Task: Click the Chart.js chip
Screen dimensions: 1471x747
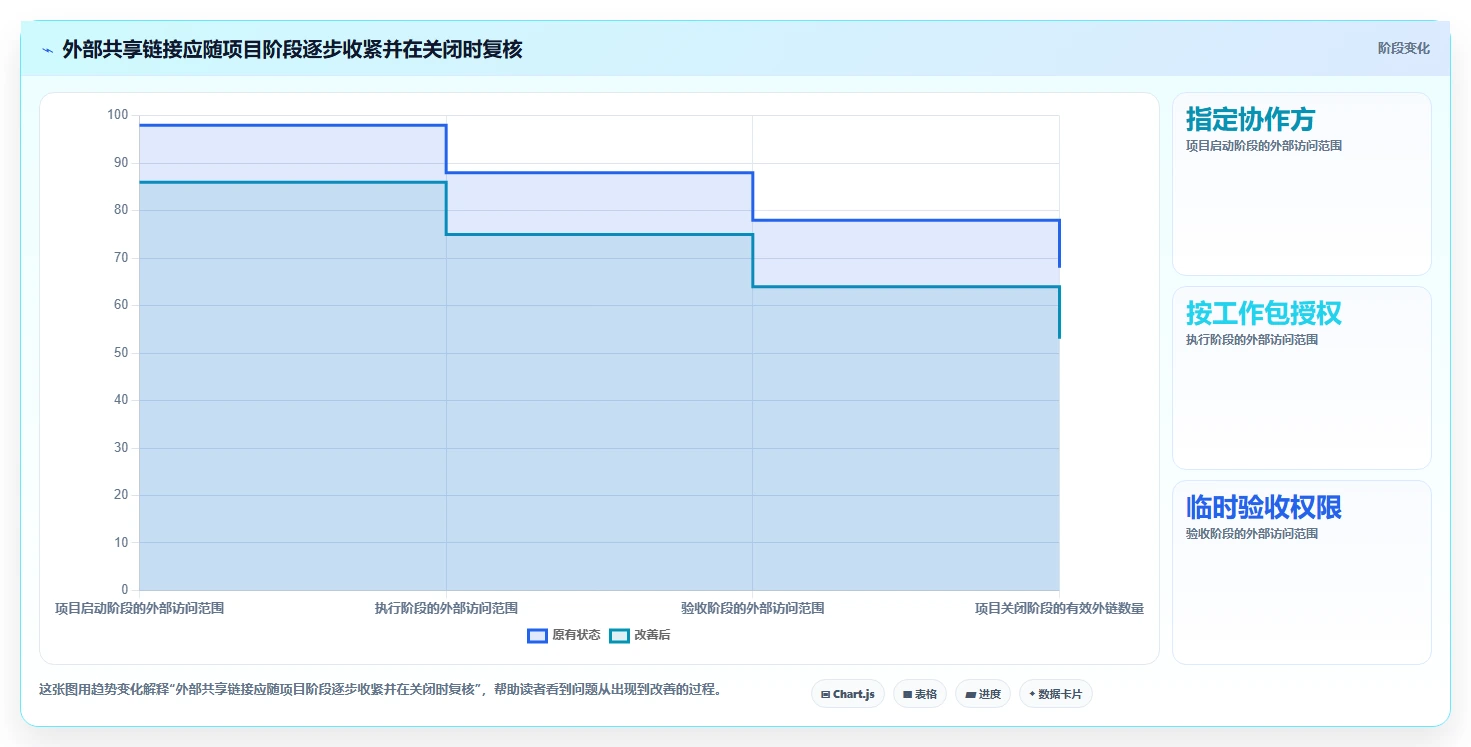Action: (x=847, y=694)
